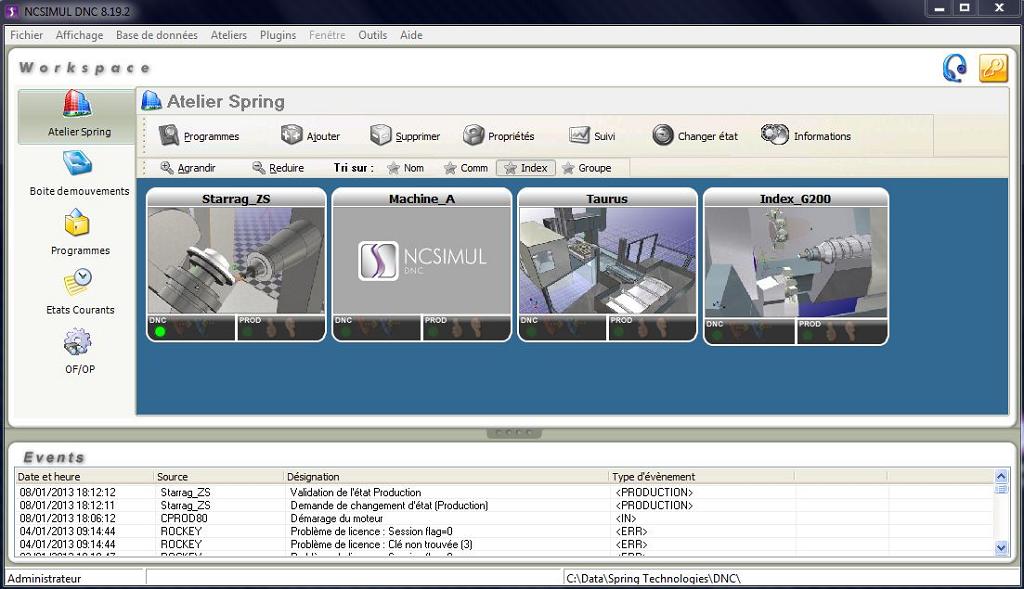Image resolution: width=1024 pixels, height=589 pixels.
Task: Open the Base de données menu
Action: pos(156,35)
